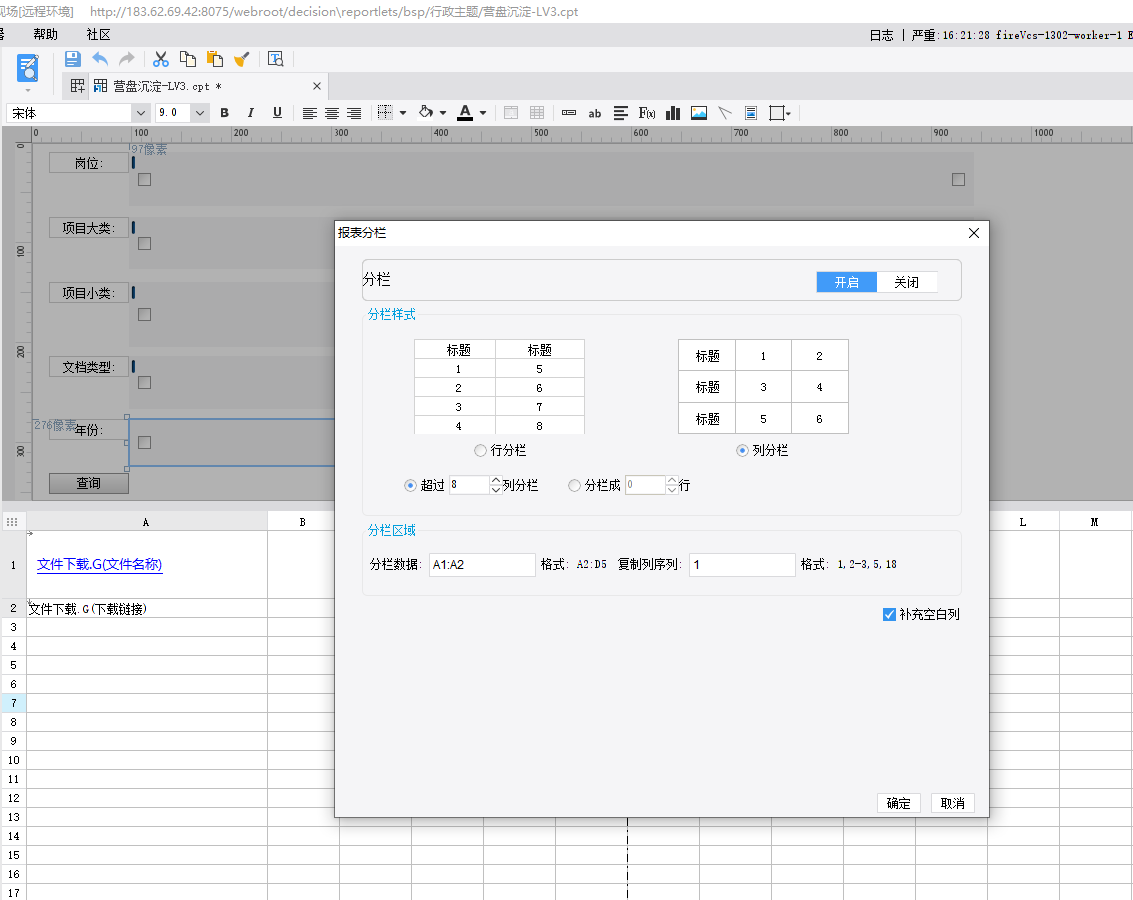Tick the checkbox beside 项目大类
Viewport: 1133px width, 900px height.
tap(145, 244)
